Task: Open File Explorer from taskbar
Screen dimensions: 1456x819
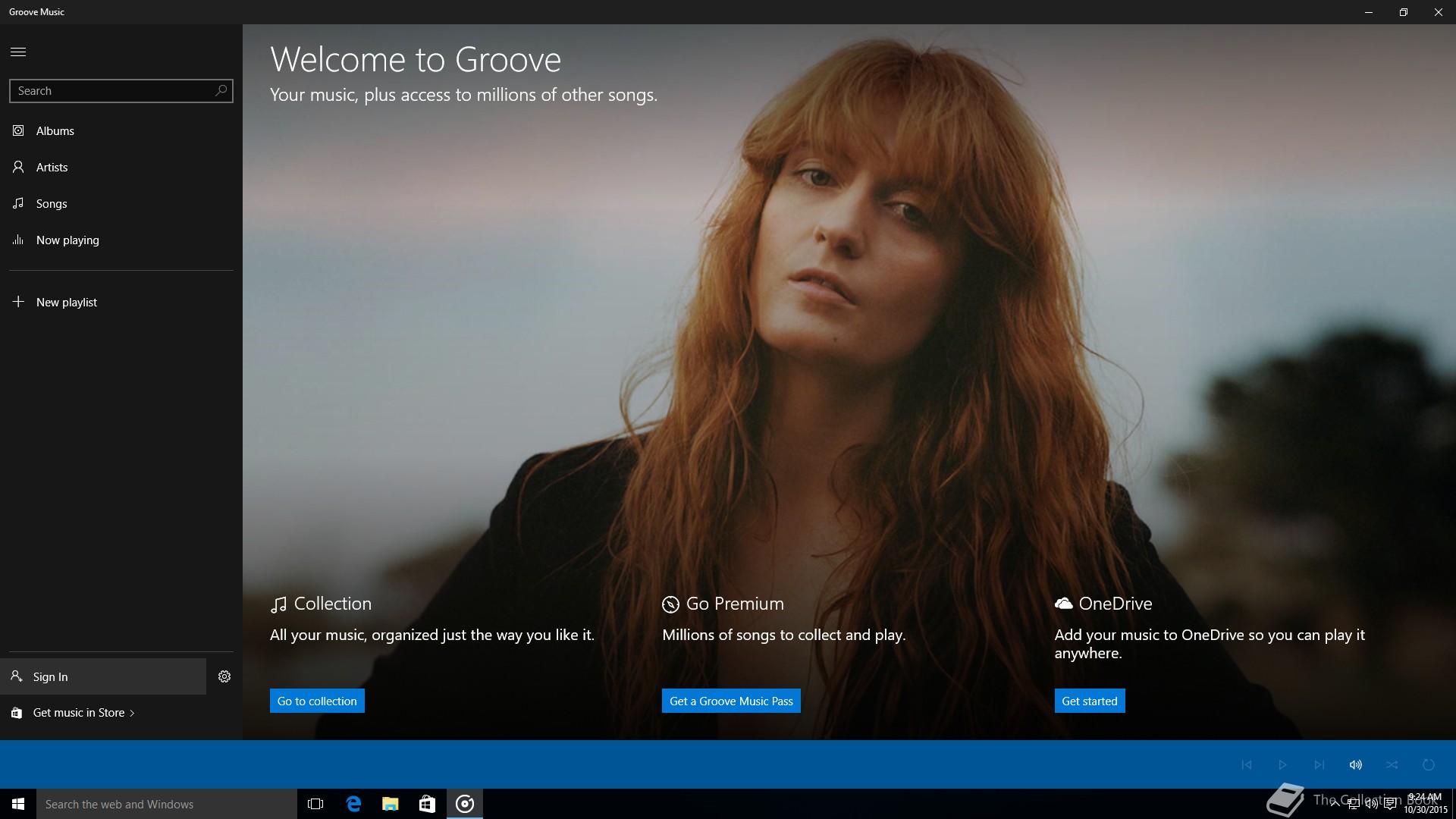Action: pyautogui.click(x=391, y=804)
